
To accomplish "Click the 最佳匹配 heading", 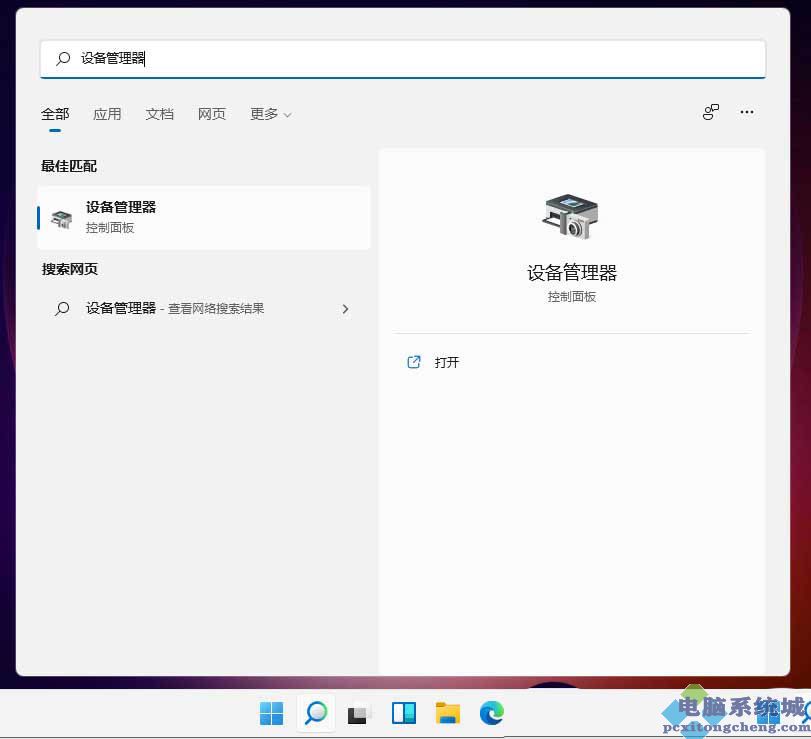I will point(69,166).
